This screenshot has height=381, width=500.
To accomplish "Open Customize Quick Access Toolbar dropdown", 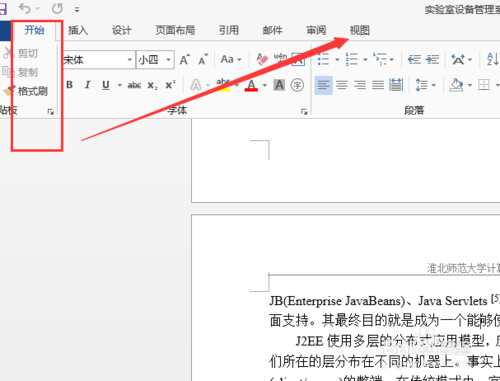I will [x=77, y=10].
